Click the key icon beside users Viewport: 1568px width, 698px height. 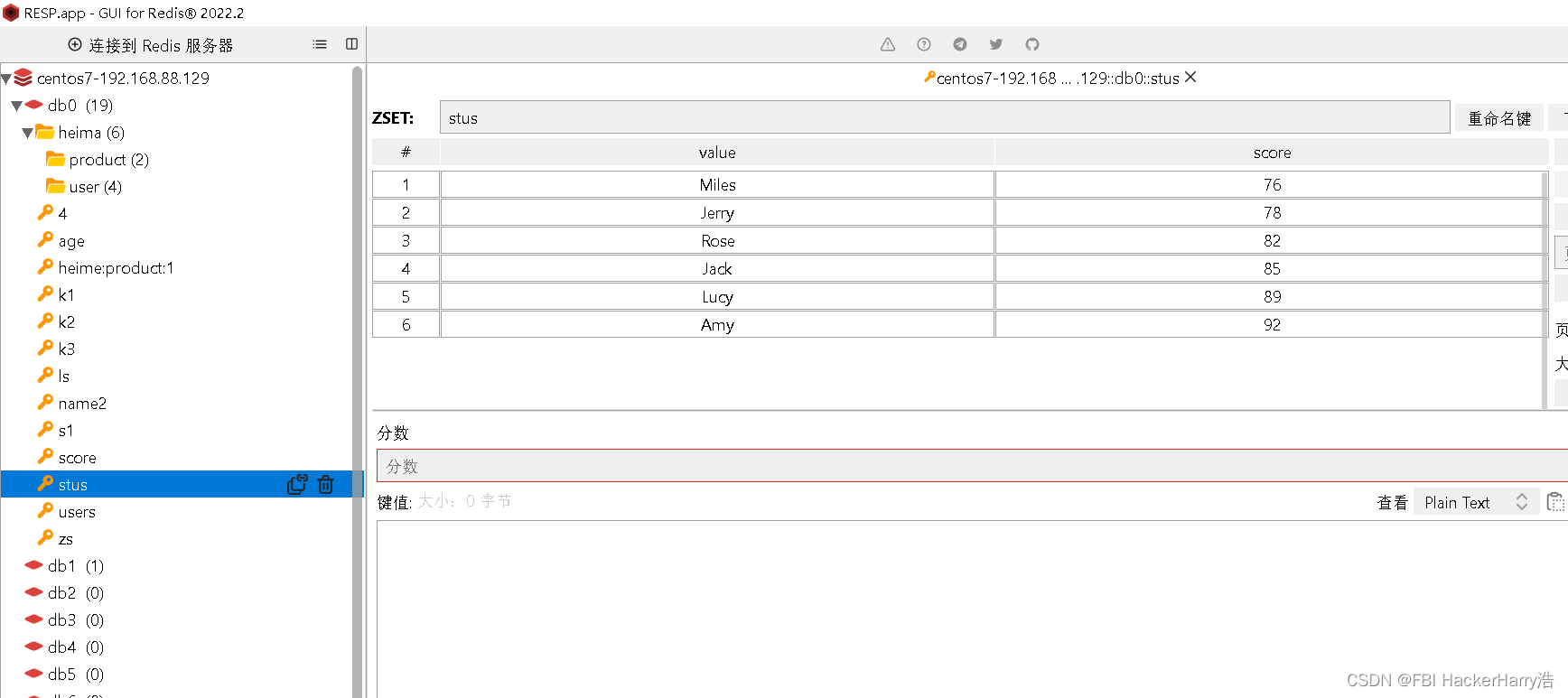[x=45, y=511]
